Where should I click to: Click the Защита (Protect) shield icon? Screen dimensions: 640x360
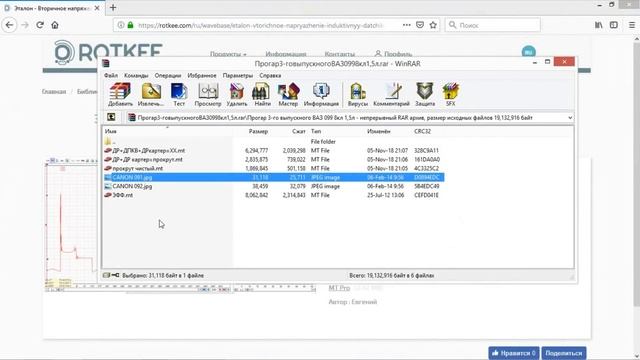424,94
